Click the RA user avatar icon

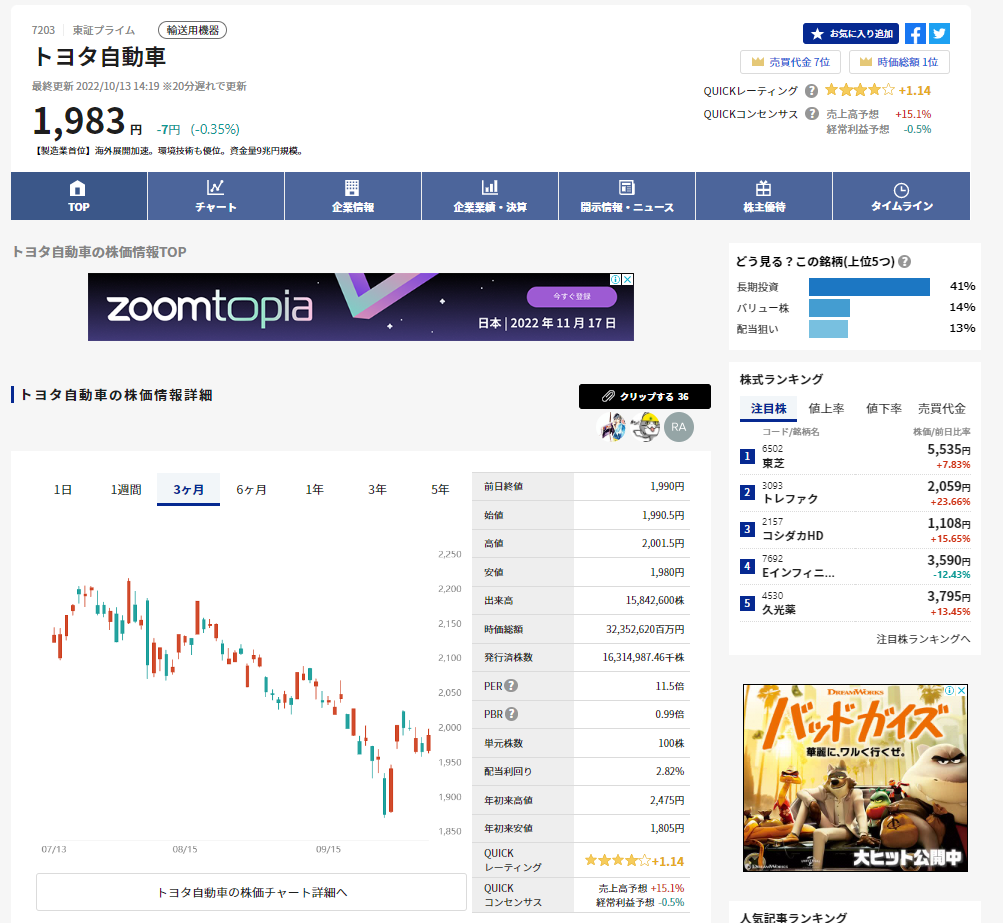[679, 427]
